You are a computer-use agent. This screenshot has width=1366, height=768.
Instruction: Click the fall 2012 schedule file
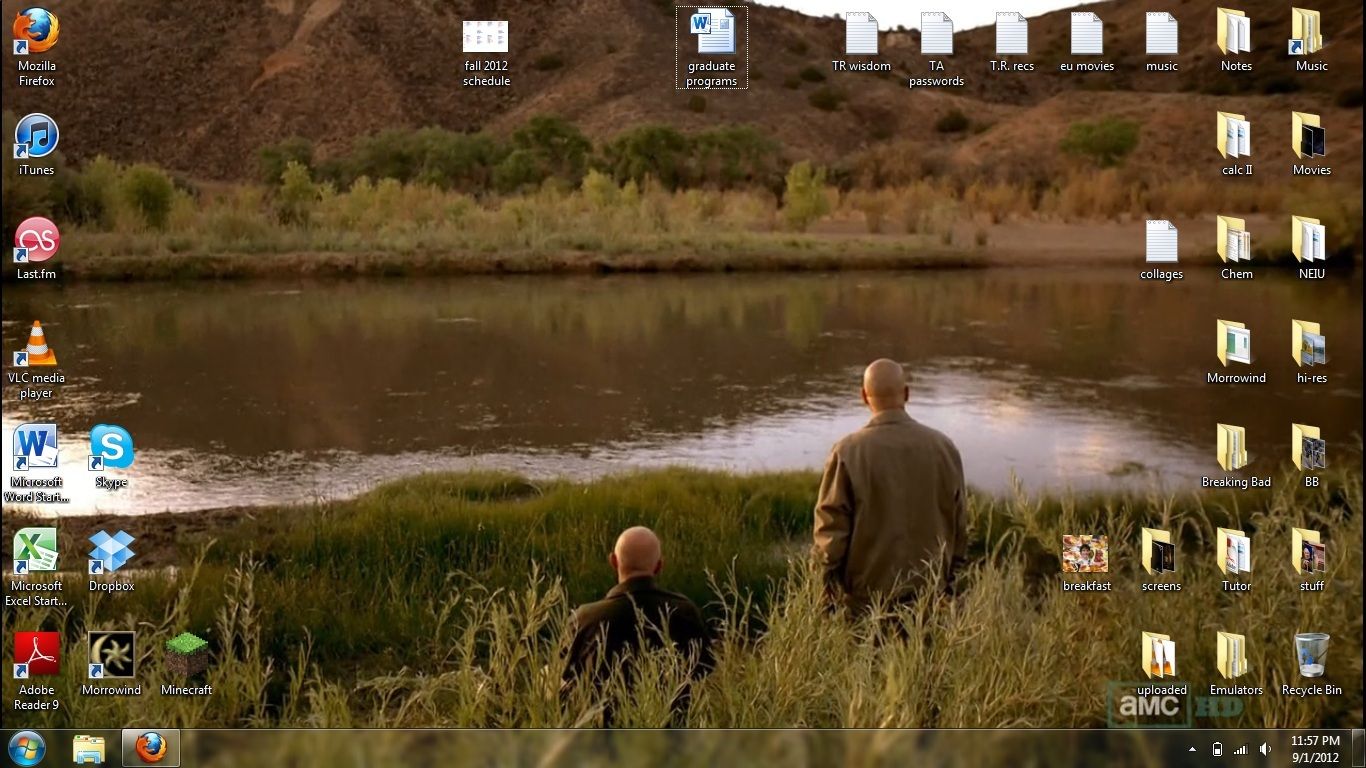click(486, 38)
